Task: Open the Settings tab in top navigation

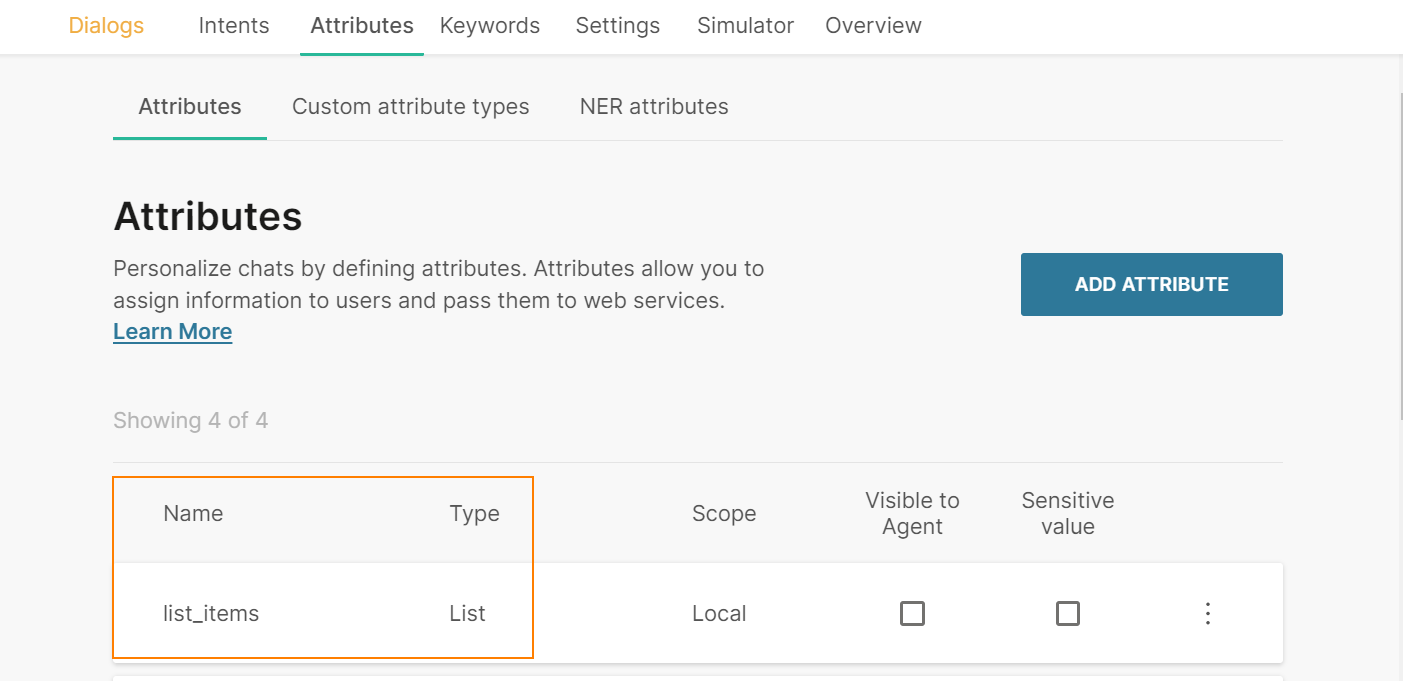Action: [618, 26]
